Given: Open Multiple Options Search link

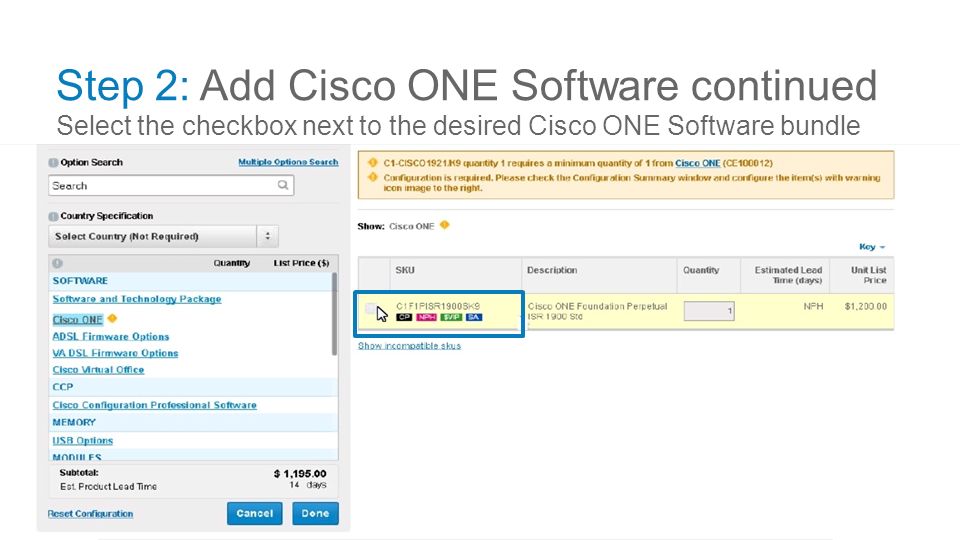Looking at the screenshot, I should point(288,162).
